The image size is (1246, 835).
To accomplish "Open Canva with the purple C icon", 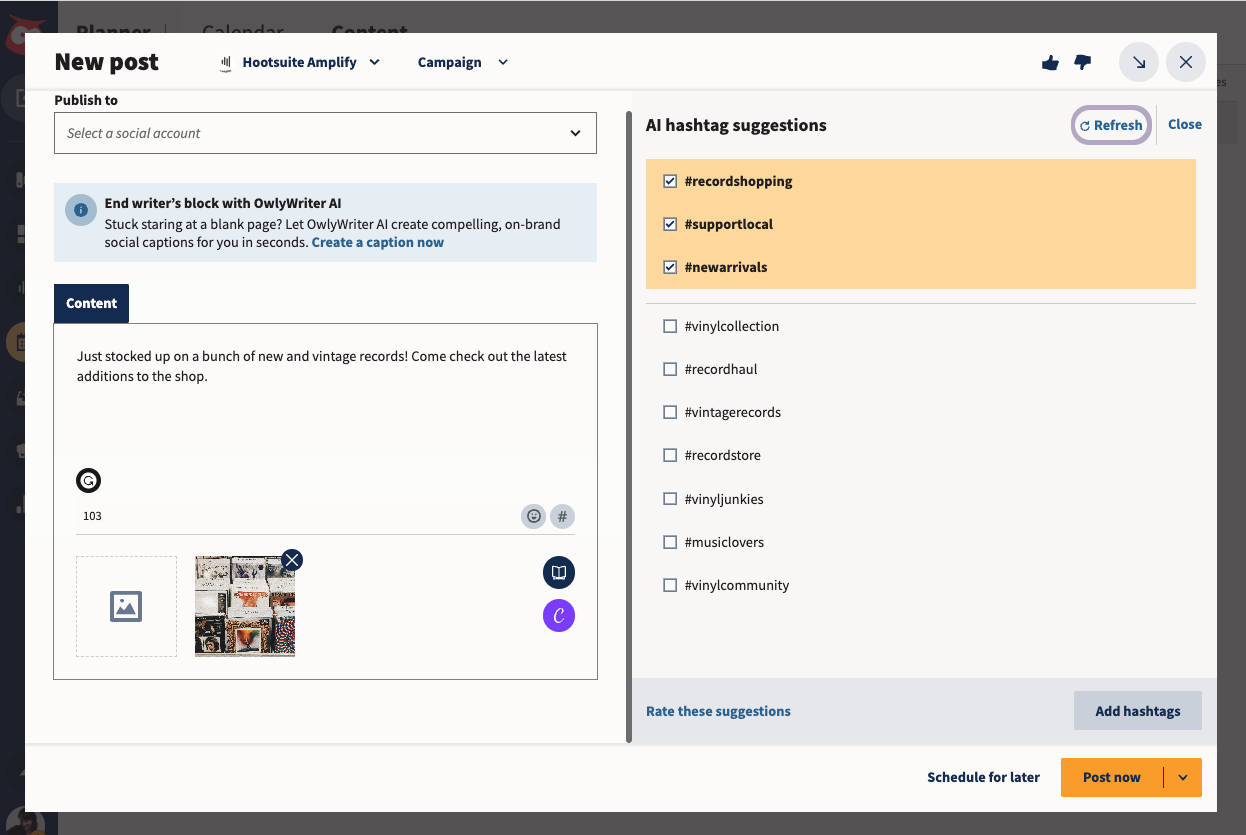I will 558,616.
